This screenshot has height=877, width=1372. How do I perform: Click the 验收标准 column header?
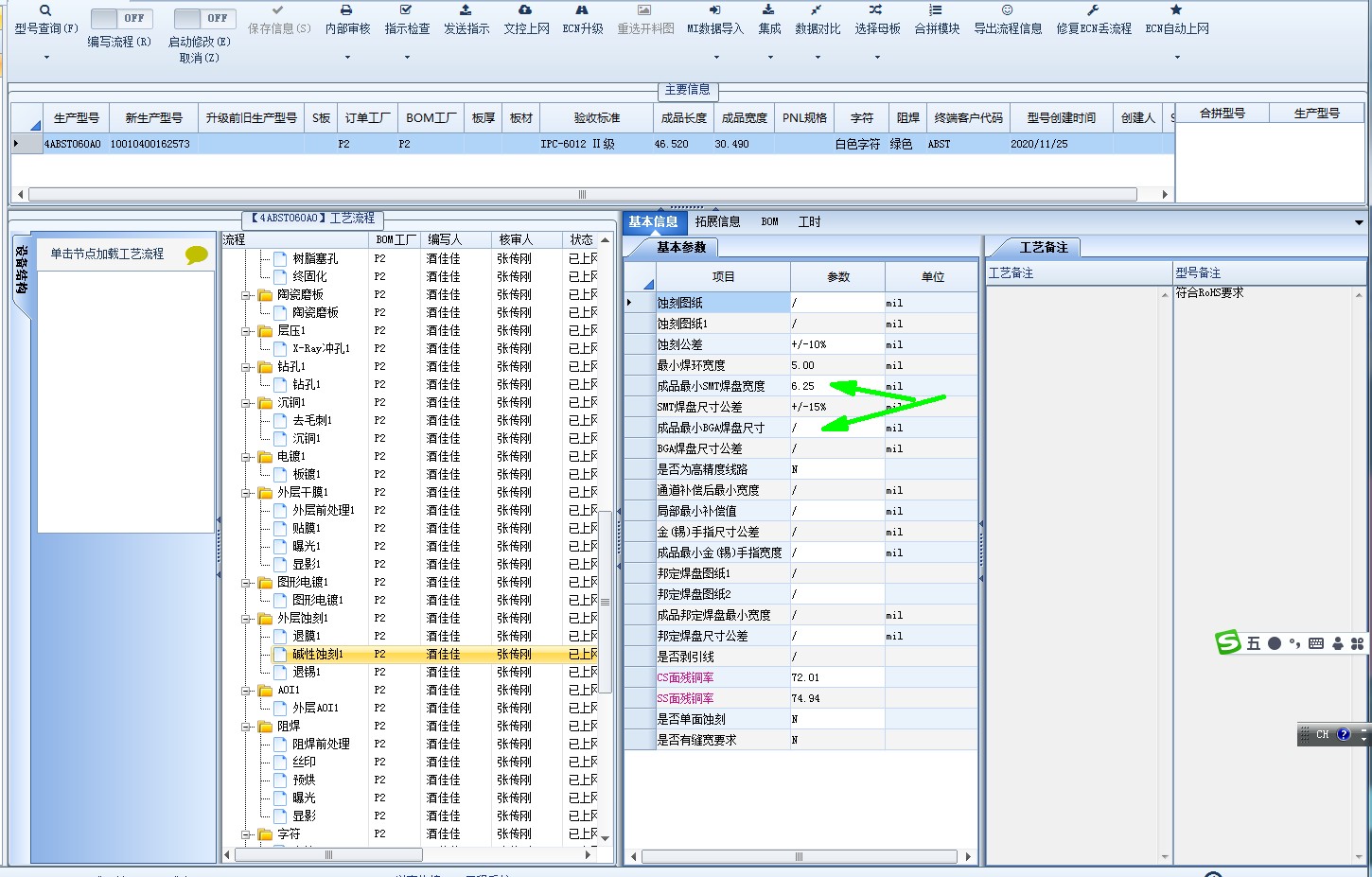click(596, 117)
